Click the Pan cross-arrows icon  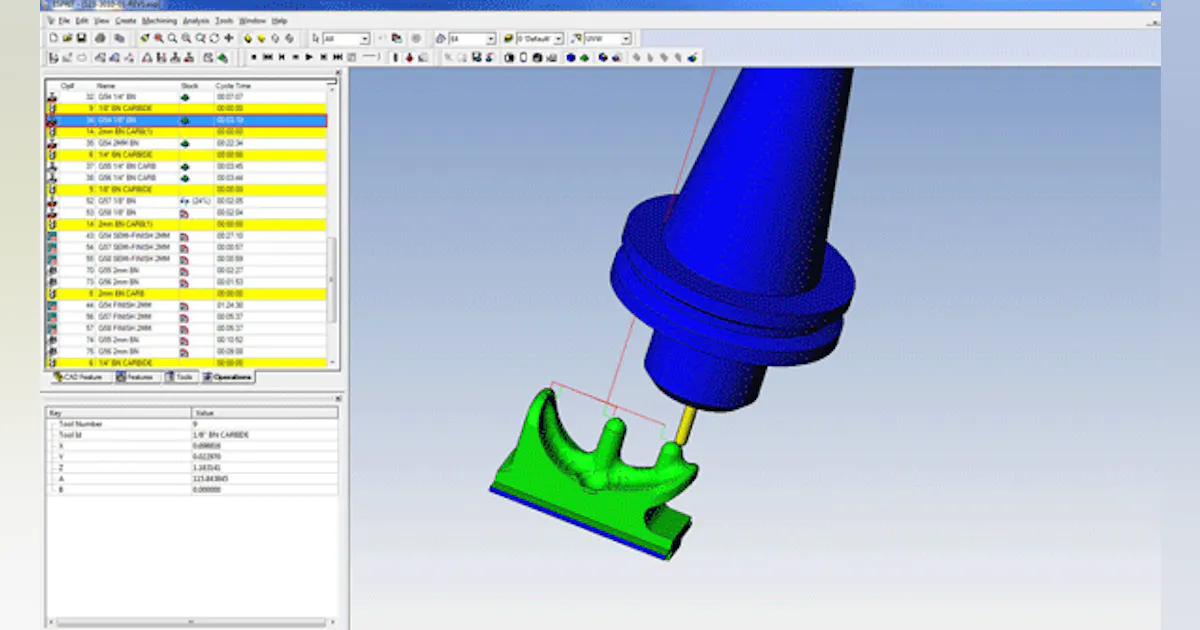(x=228, y=38)
